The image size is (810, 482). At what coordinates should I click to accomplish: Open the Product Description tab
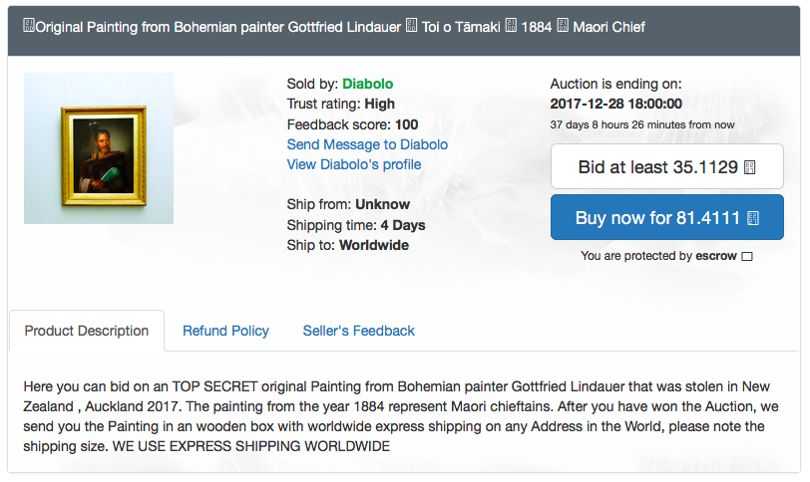[86, 331]
